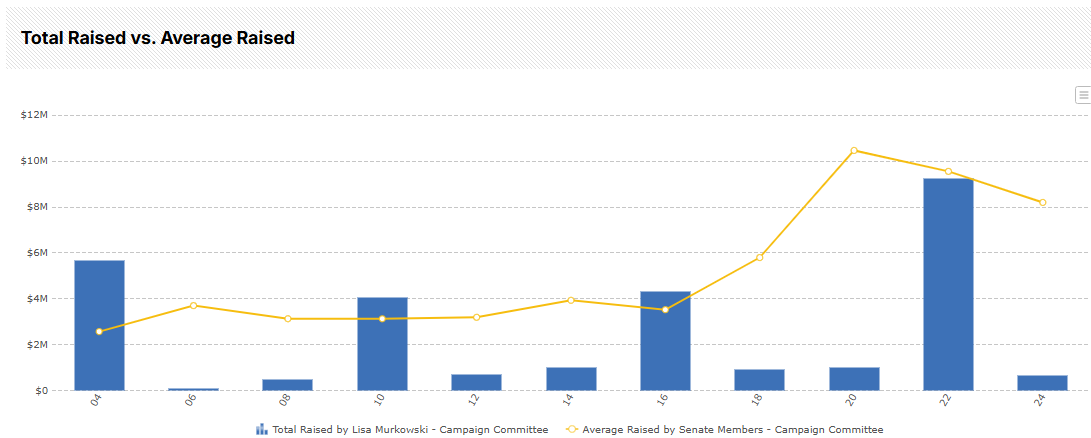1091x438 pixels.
Task: Click the 2014 data point on yellow line
Action: point(571,300)
